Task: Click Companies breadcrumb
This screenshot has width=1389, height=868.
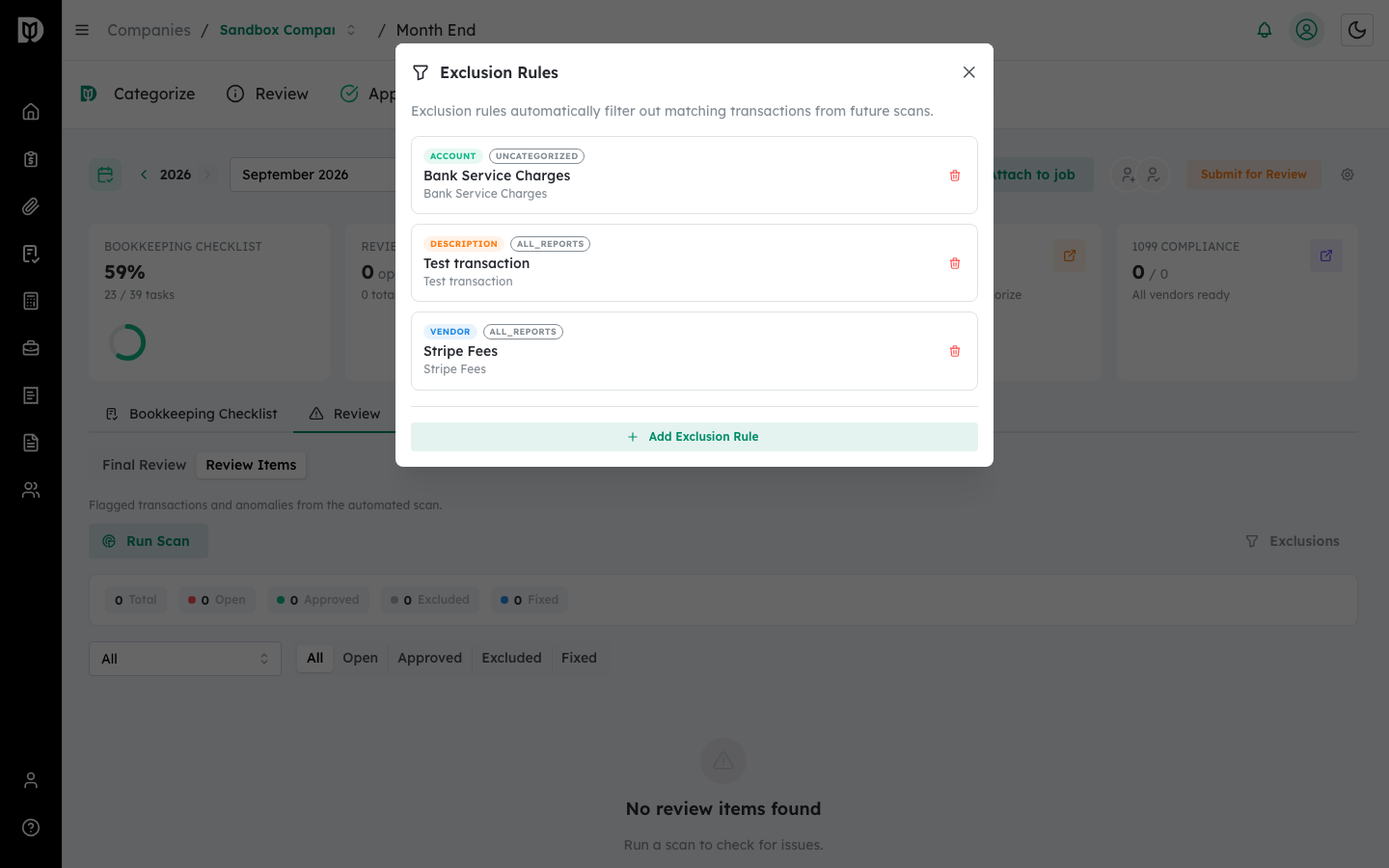Action: tap(149, 30)
